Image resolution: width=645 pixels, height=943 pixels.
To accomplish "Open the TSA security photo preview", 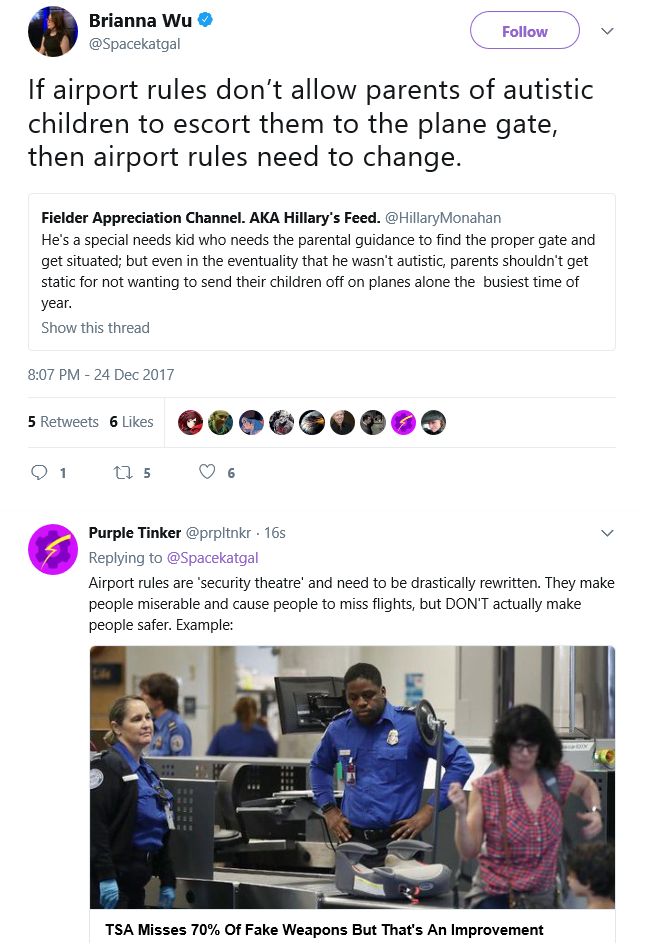I will (352, 777).
